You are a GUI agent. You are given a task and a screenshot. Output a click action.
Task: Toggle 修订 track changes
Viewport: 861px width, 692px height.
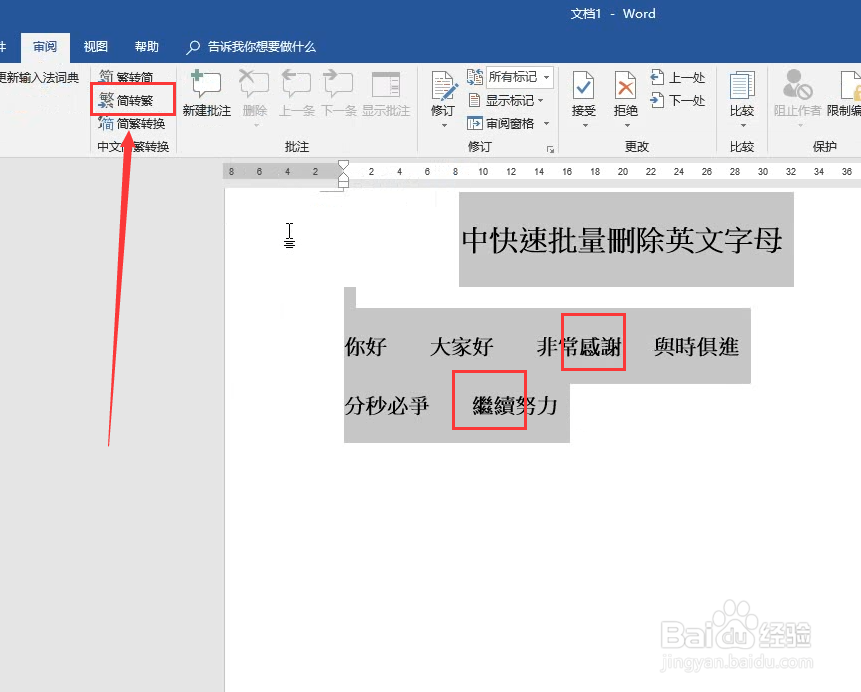point(442,88)
